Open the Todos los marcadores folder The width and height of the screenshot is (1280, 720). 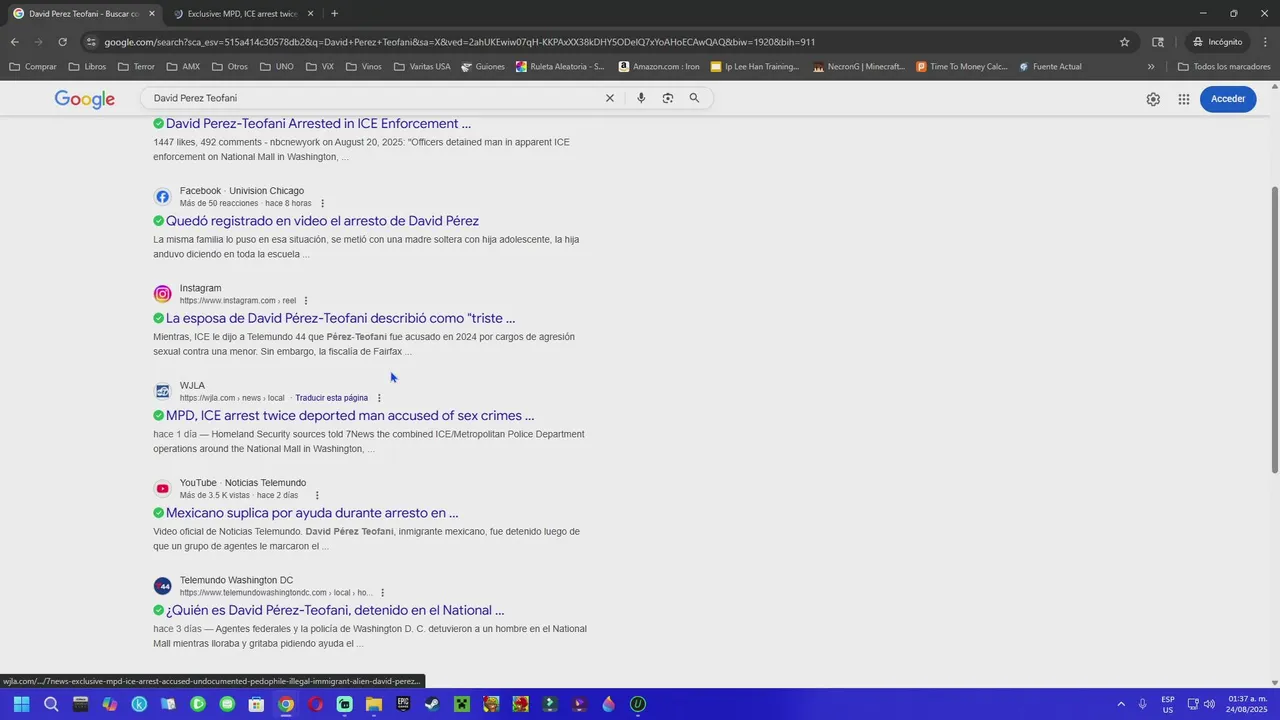pyautogui.click(x=1224, y=67)
